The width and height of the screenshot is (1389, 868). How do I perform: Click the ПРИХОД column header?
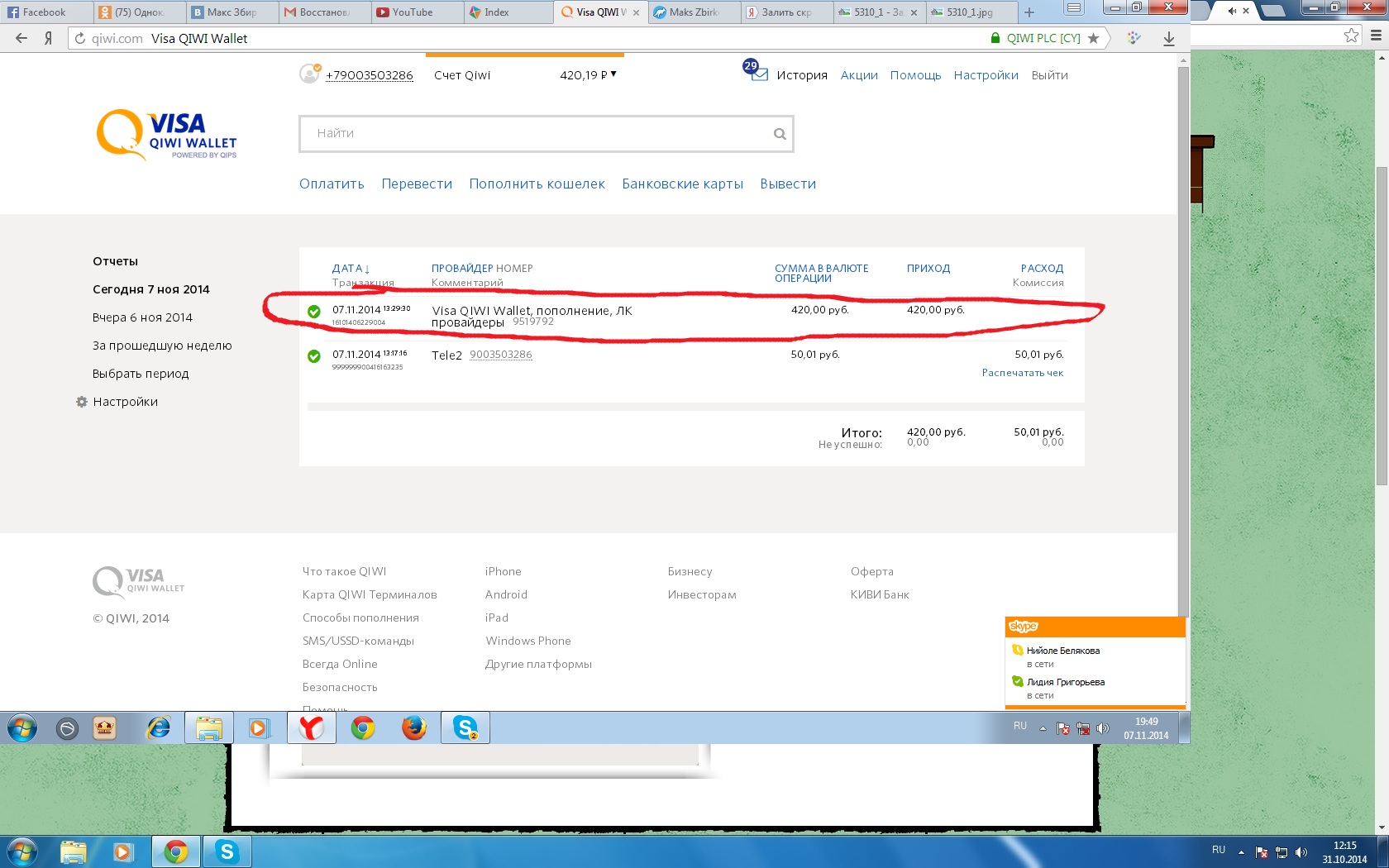tap(928, 269)
